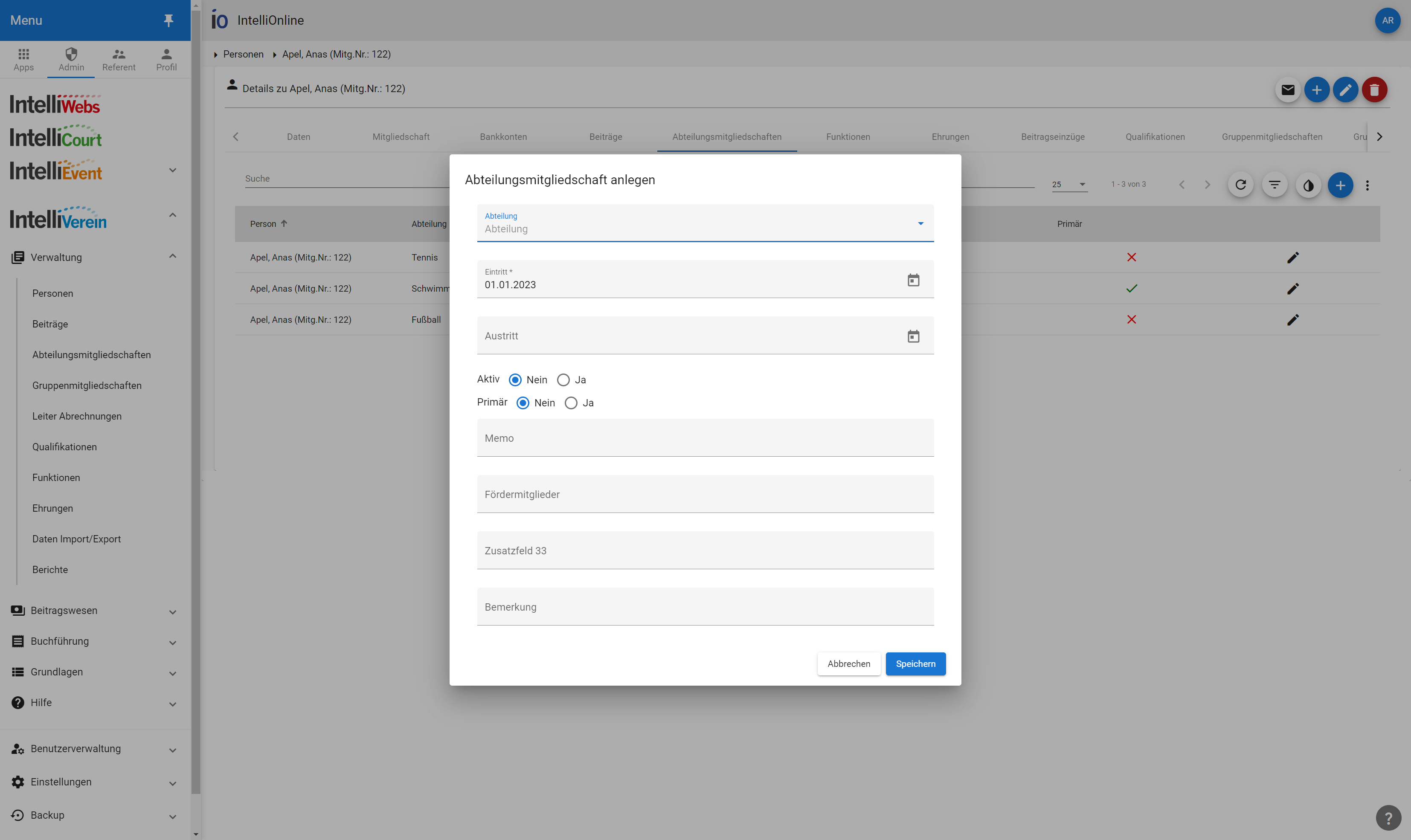This screenshot has height=840, width=1411.
Task: Select Primär Nein radio button
Action: coord(523,403)
